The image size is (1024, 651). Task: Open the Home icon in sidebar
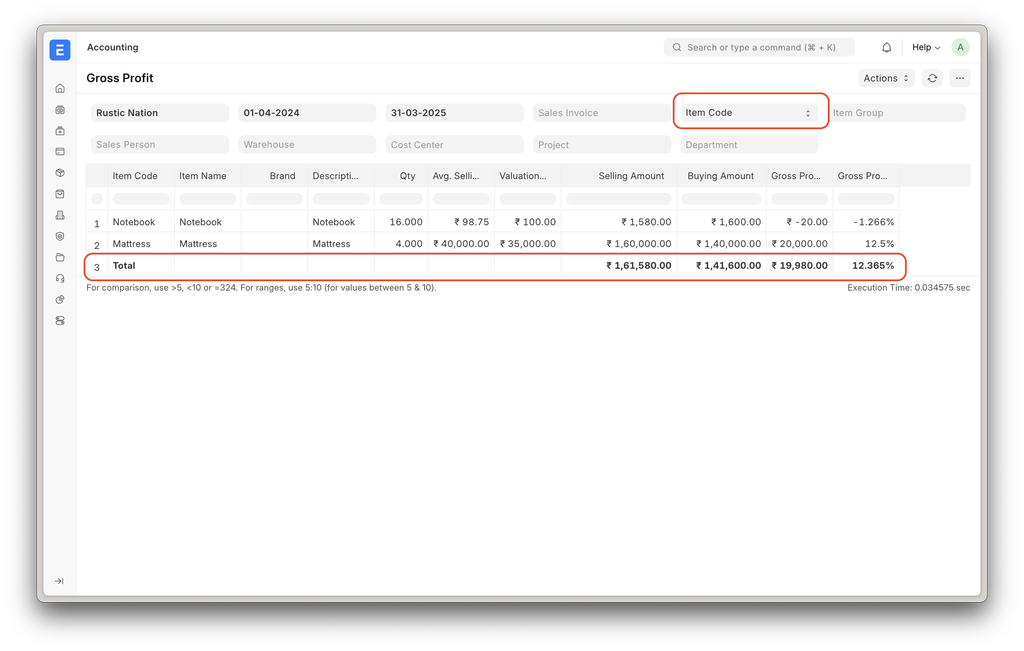(x=60, y=88)
